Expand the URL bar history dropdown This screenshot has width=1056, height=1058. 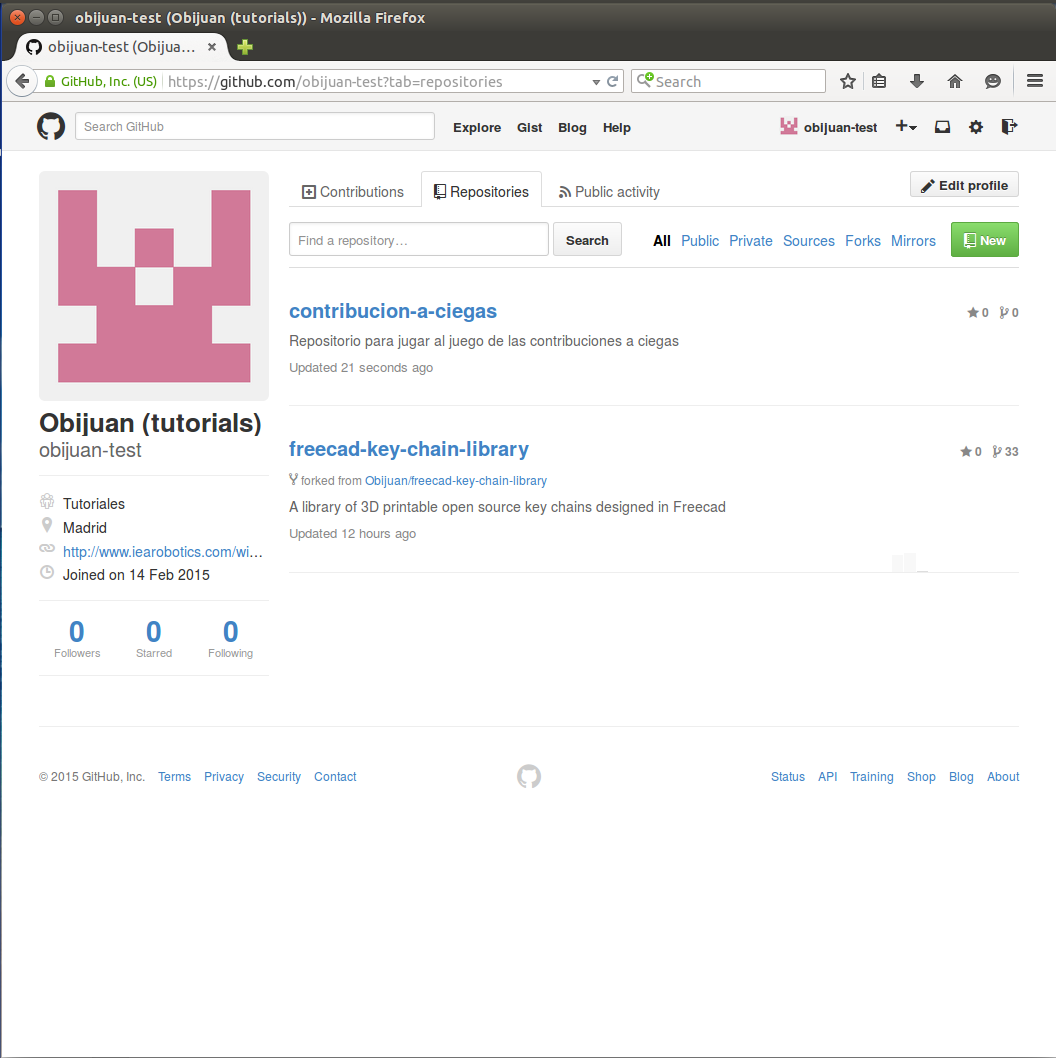click(x=597, y=82)
